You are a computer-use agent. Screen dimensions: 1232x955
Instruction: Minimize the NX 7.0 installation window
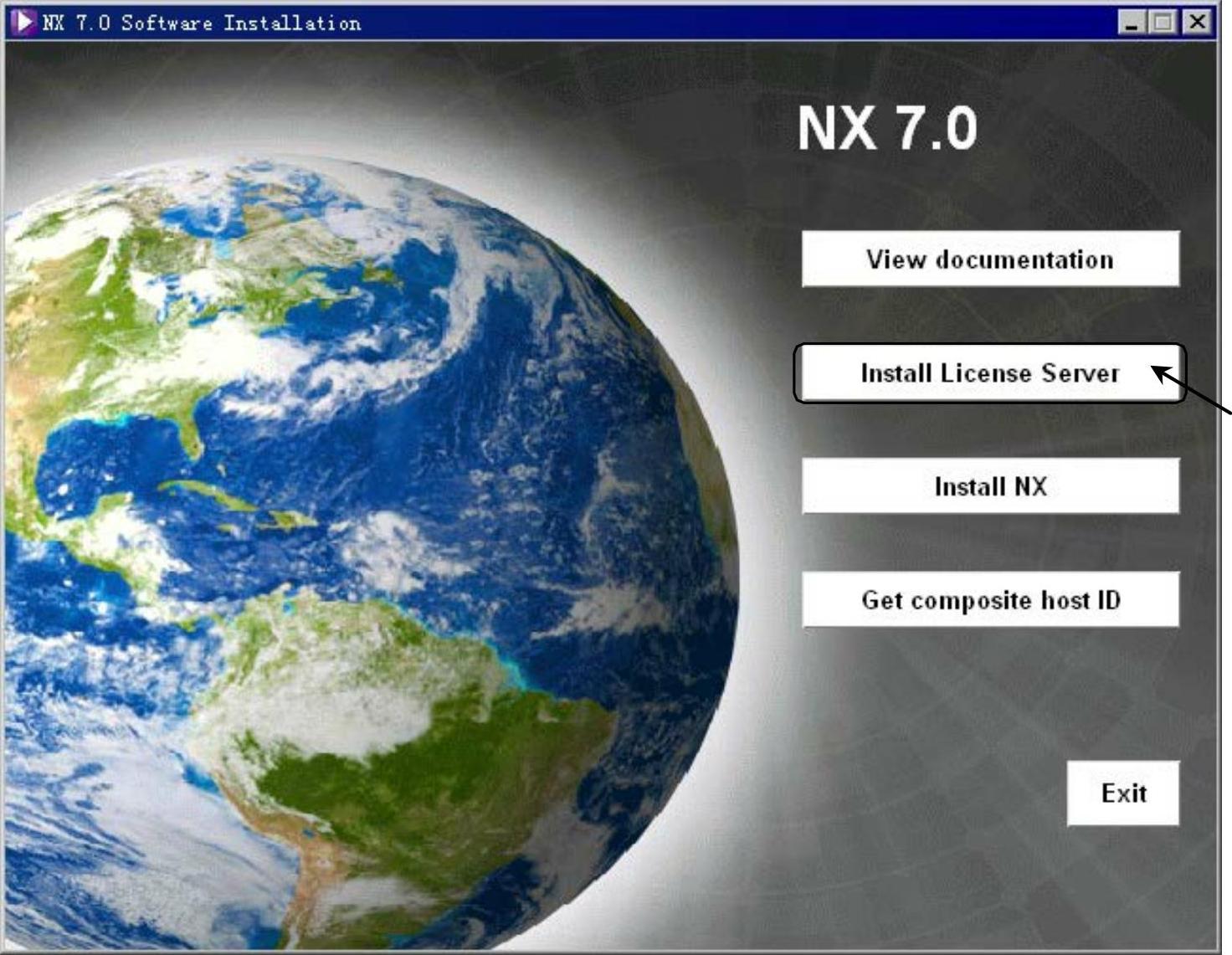coord(1131,23)
